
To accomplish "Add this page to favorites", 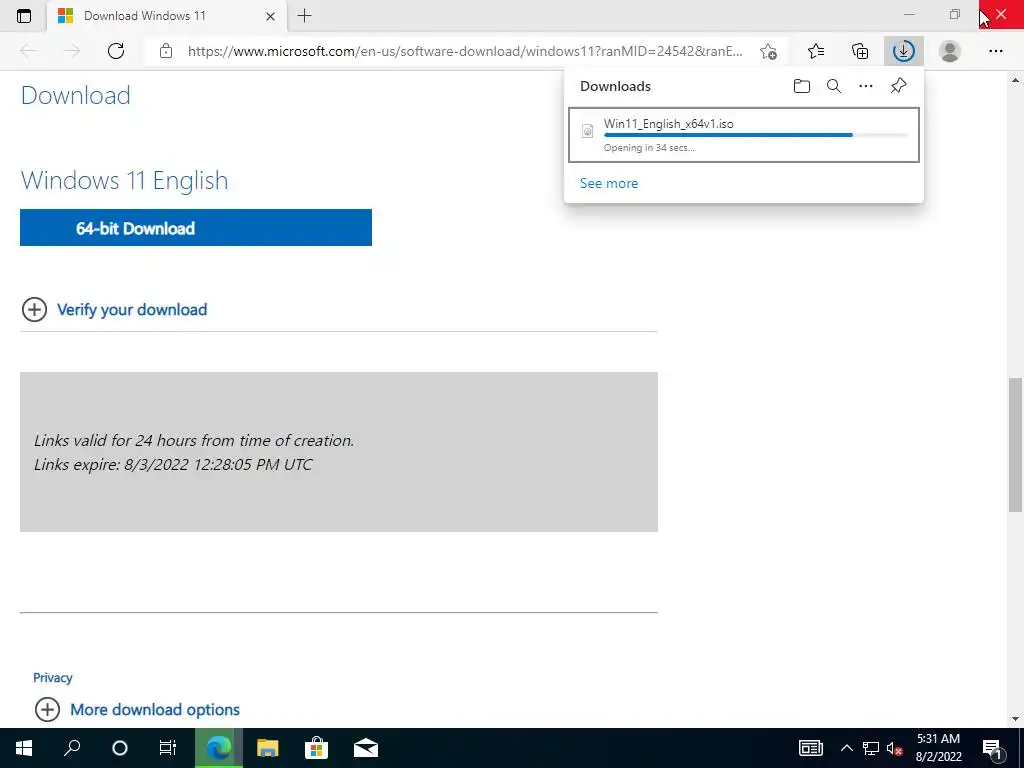I will click(x=769, y=52).
